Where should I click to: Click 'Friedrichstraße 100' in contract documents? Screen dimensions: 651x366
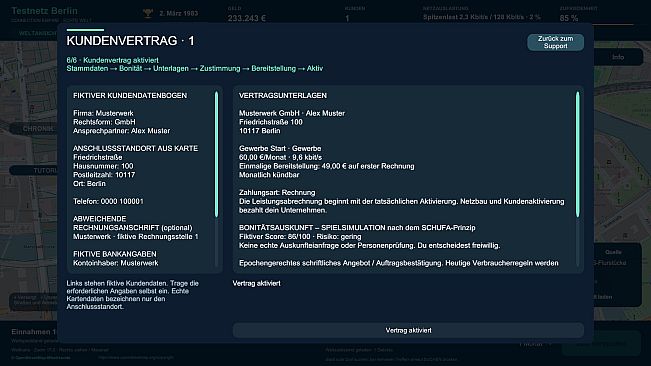point(271,122)
